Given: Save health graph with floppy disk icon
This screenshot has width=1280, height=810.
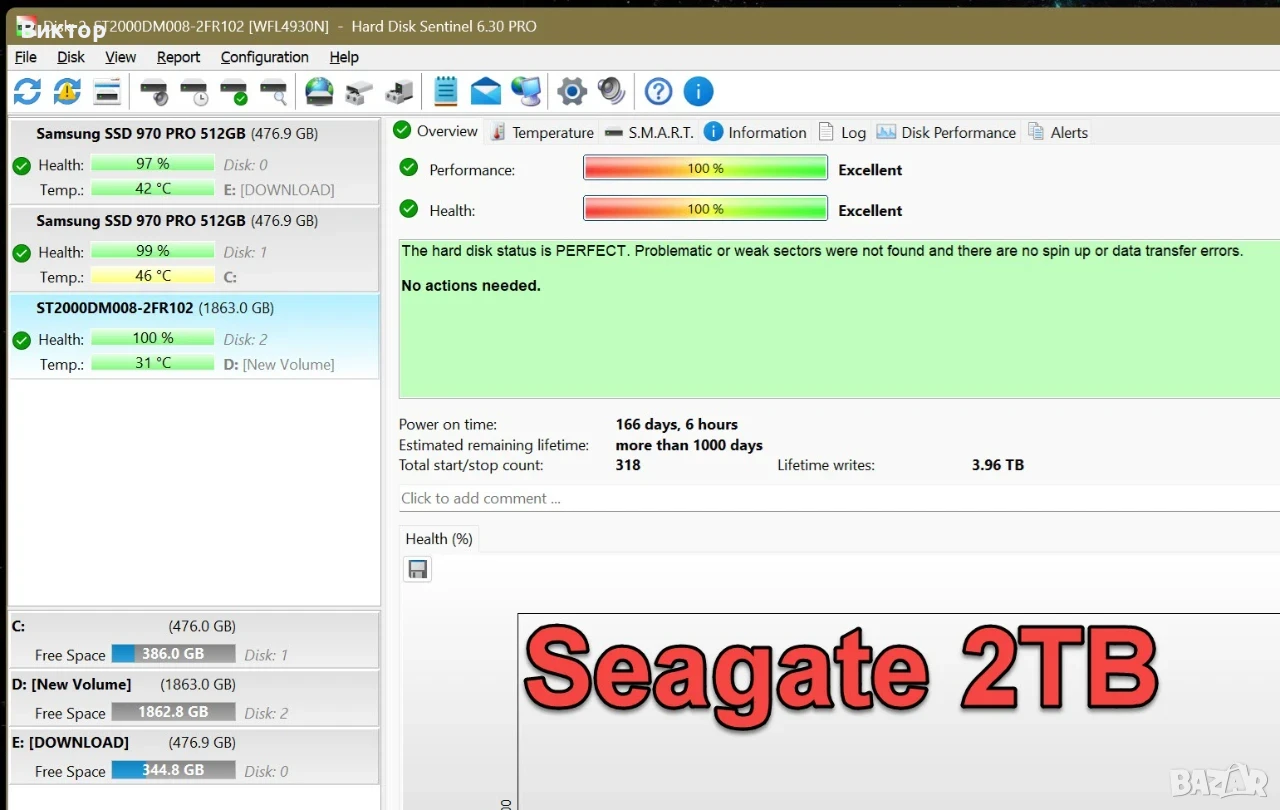Looking at the screenshot, I should (418, 570).
